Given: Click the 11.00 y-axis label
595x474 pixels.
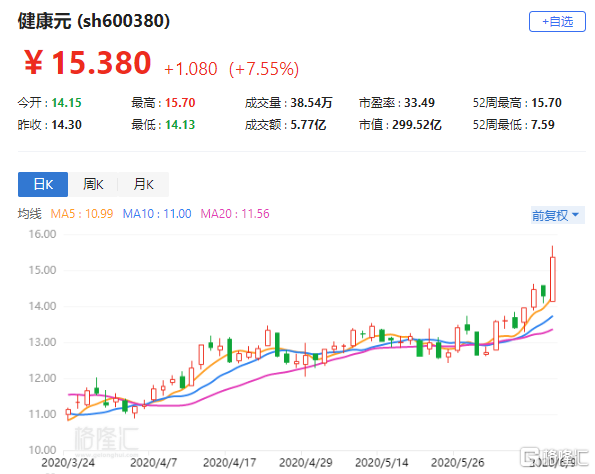Looking at the screenshot, I should pyautogui.click(x=42, y=414).
